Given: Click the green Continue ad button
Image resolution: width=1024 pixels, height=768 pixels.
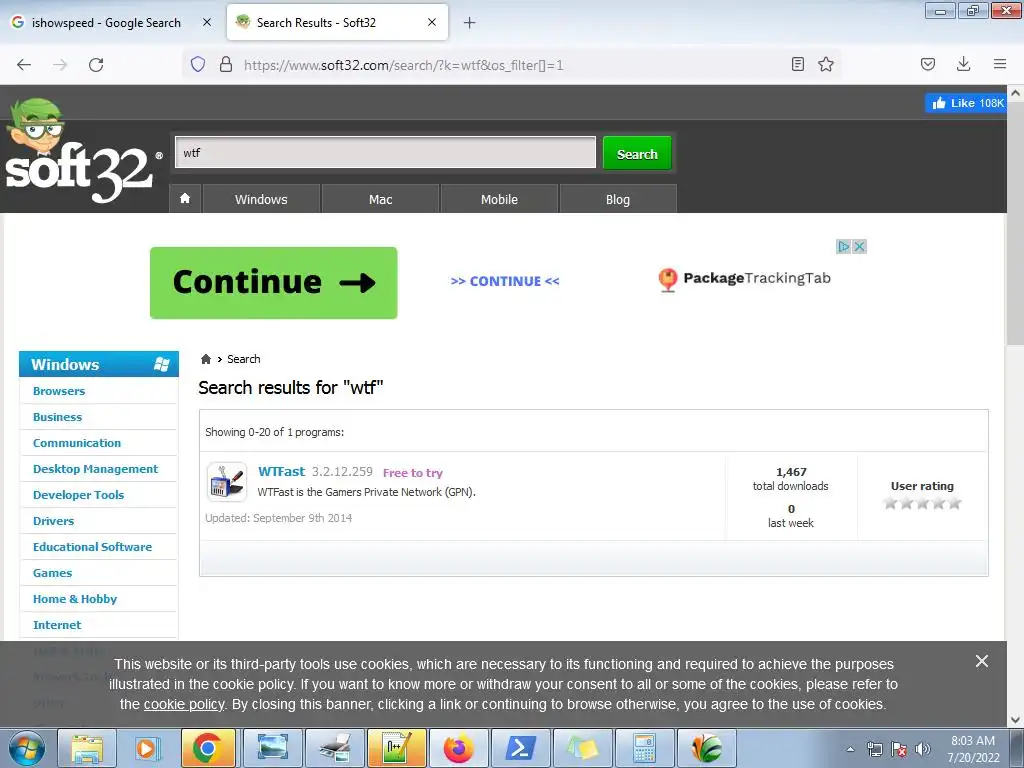Looking at the screenshot, I should (274, 283).
